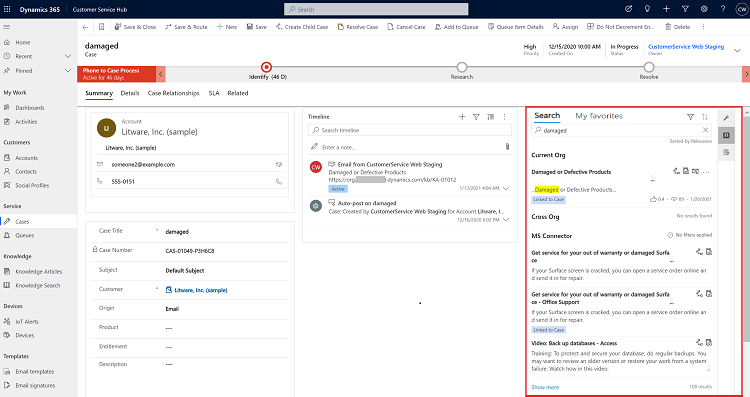Screen dimensions: 750x397
Task: Click the Delete command
Action: (x=677, y=27)
